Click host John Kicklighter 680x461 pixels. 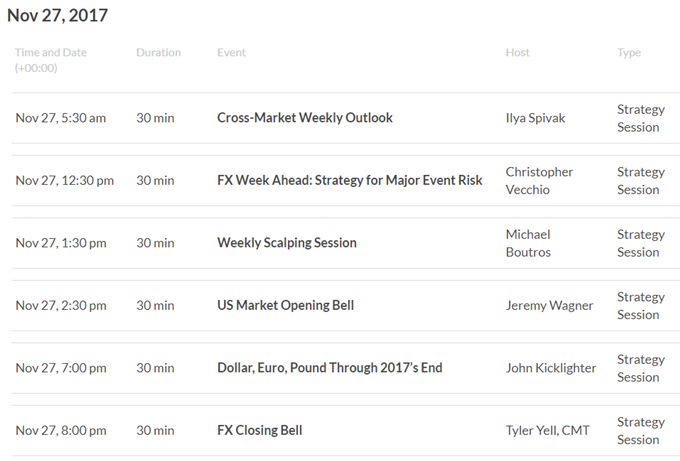pyautogui.click(x=551, y=368)
